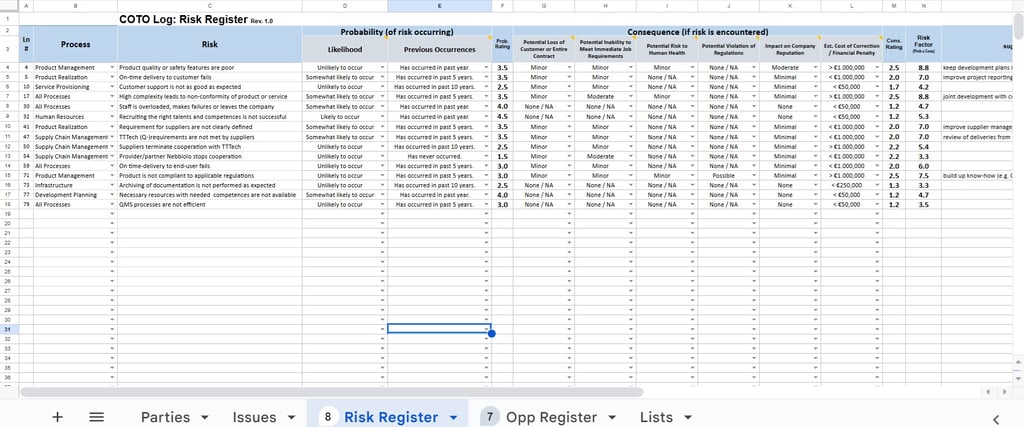Viewport: 1024px width, 427px height.
Task: Open Likelihood dropdown showing 'Likely to occur'
Action: (x=383, y=117)
